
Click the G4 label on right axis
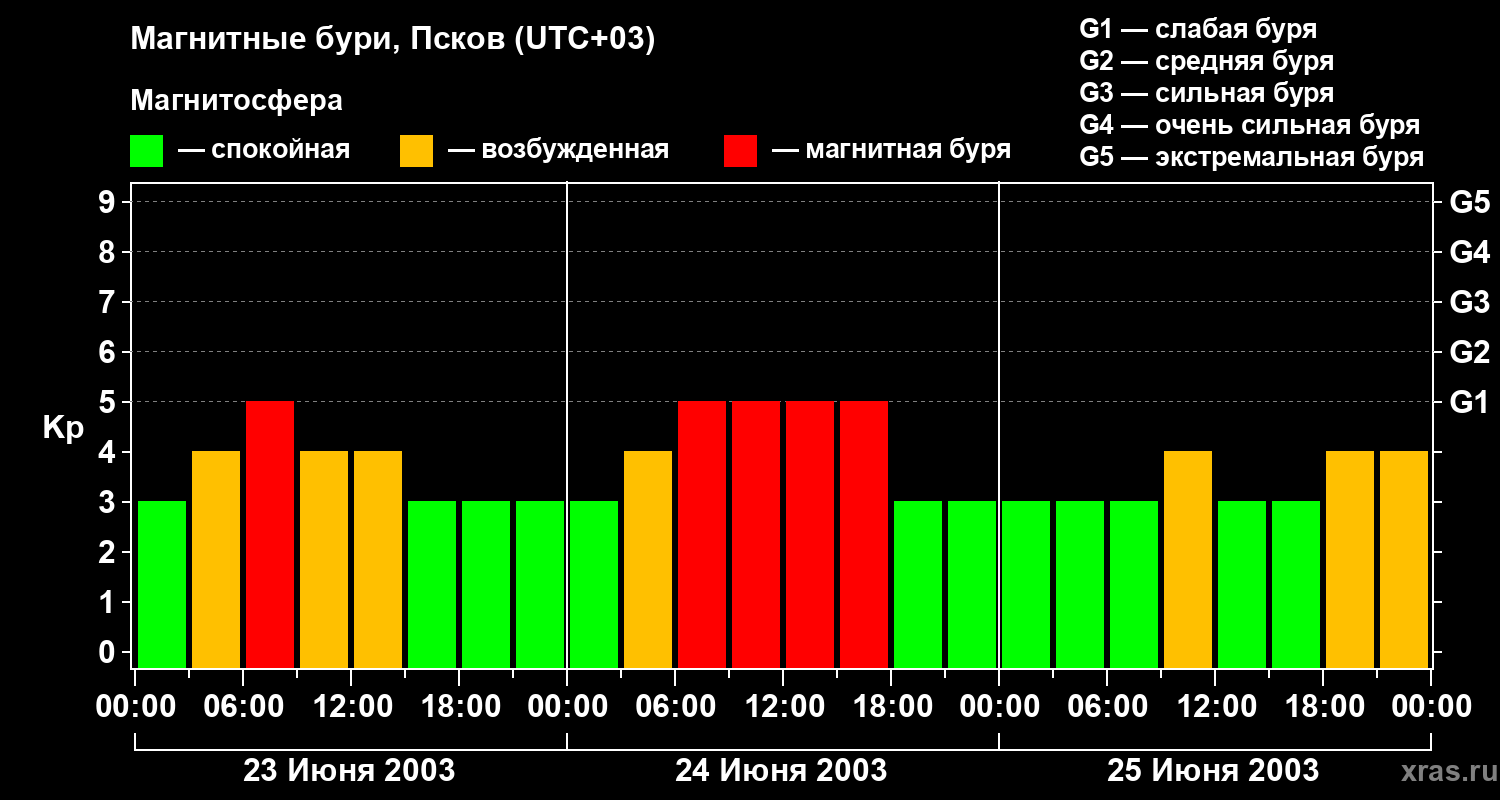(x=1469, y=252)
